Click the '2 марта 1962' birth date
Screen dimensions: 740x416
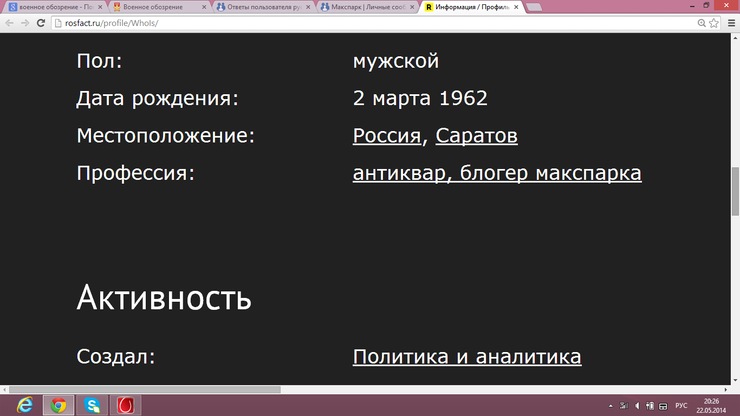coord(420,98)
